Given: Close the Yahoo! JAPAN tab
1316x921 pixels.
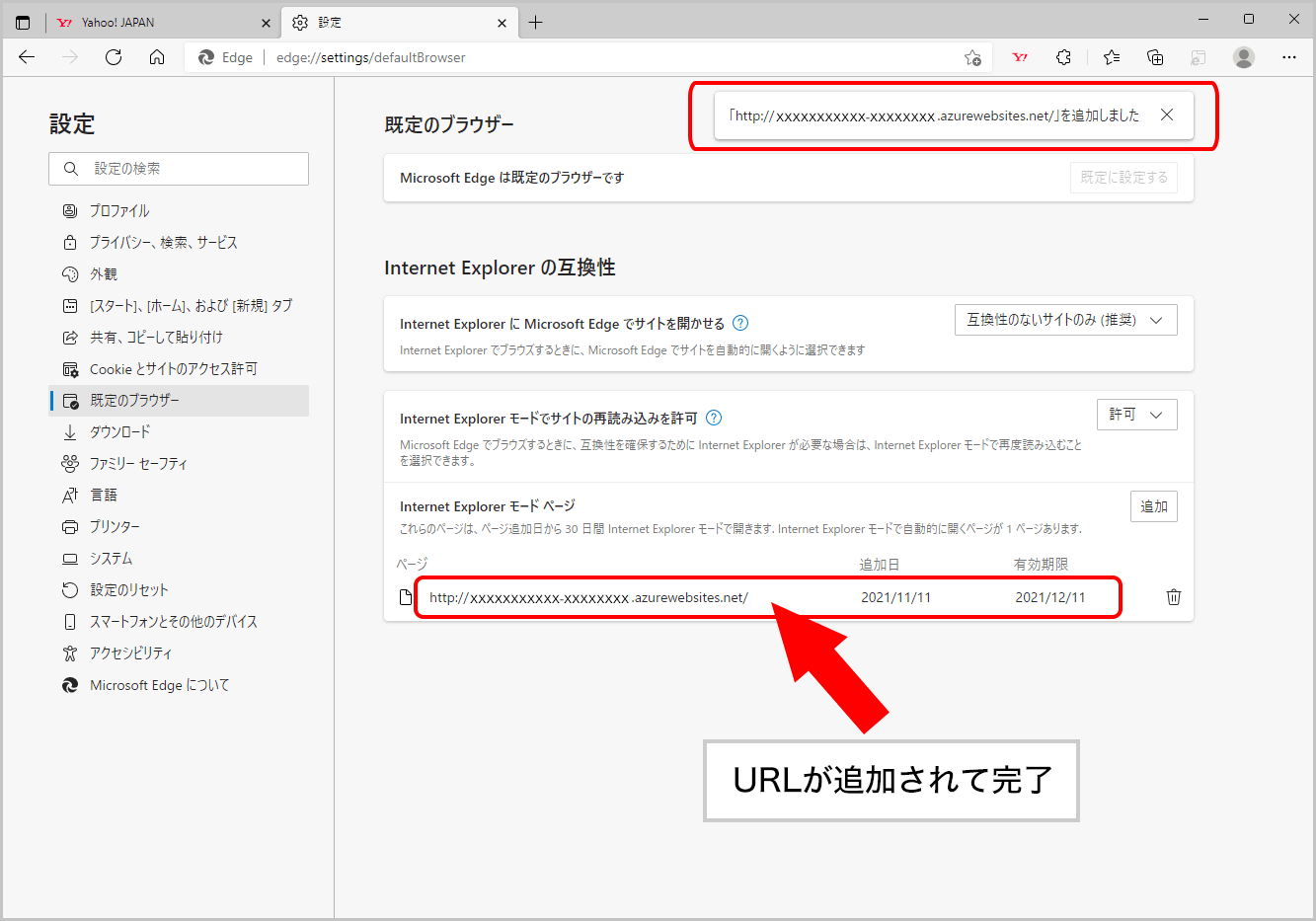Looking at the screenshot, I should point(266,23).
